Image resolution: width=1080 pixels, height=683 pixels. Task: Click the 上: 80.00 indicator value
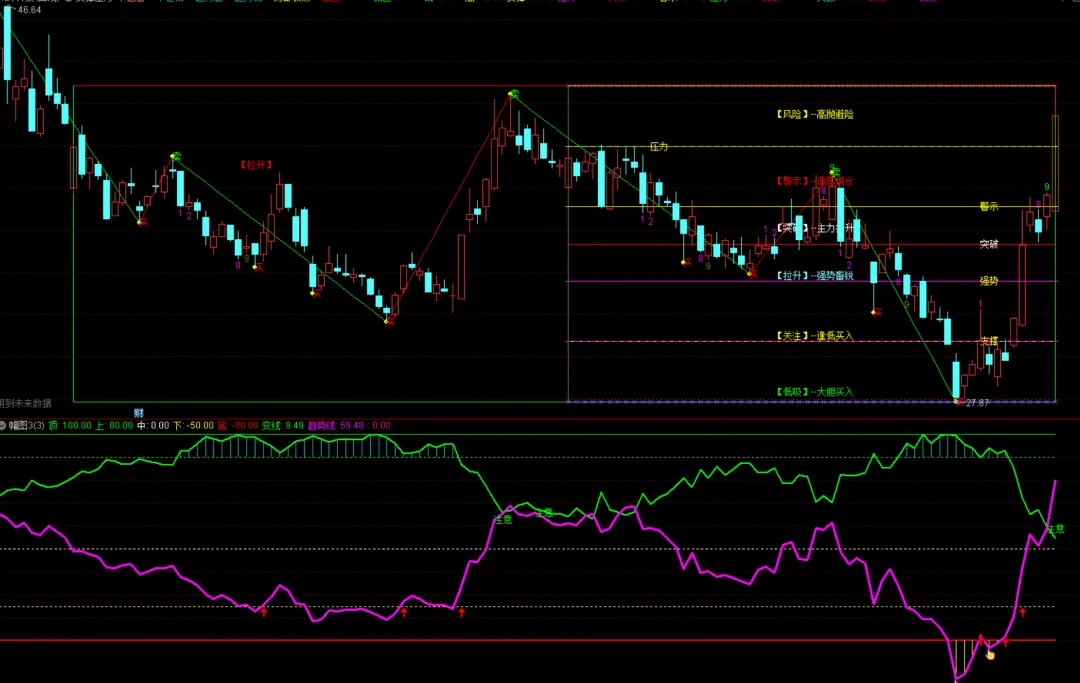pyautogui.click(x=114, y=425)
